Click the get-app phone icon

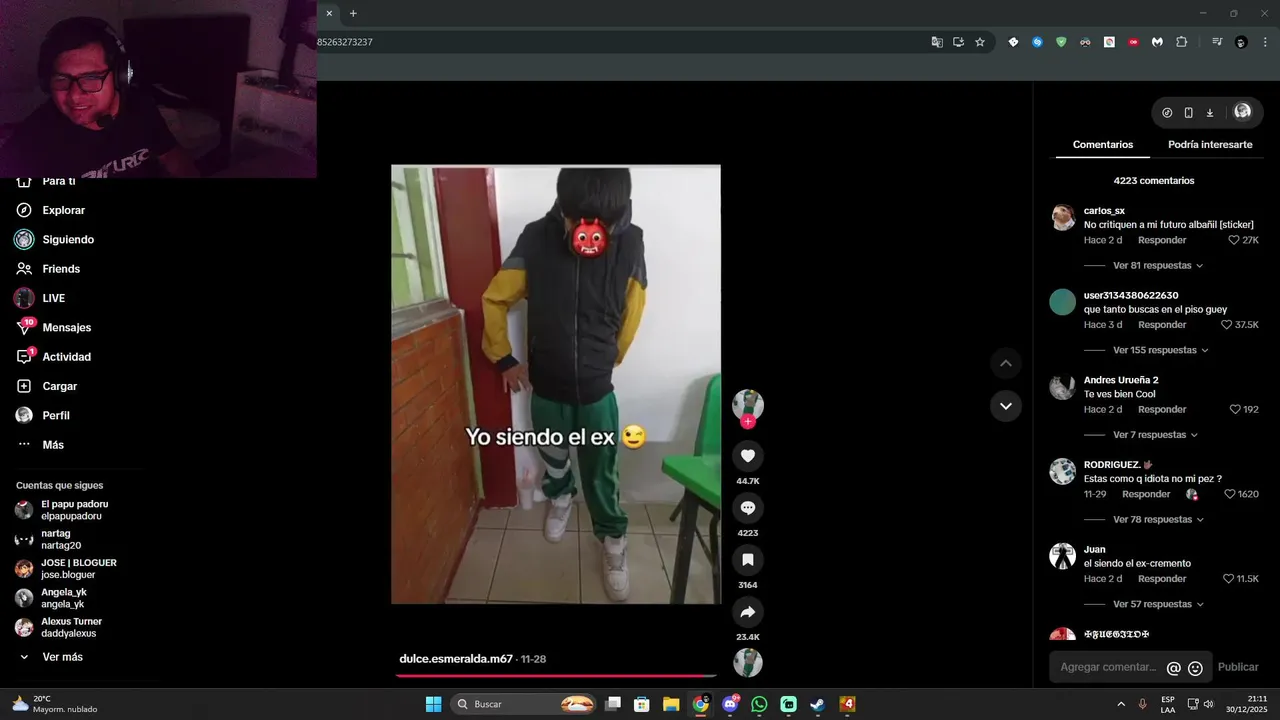[1188, 113]
